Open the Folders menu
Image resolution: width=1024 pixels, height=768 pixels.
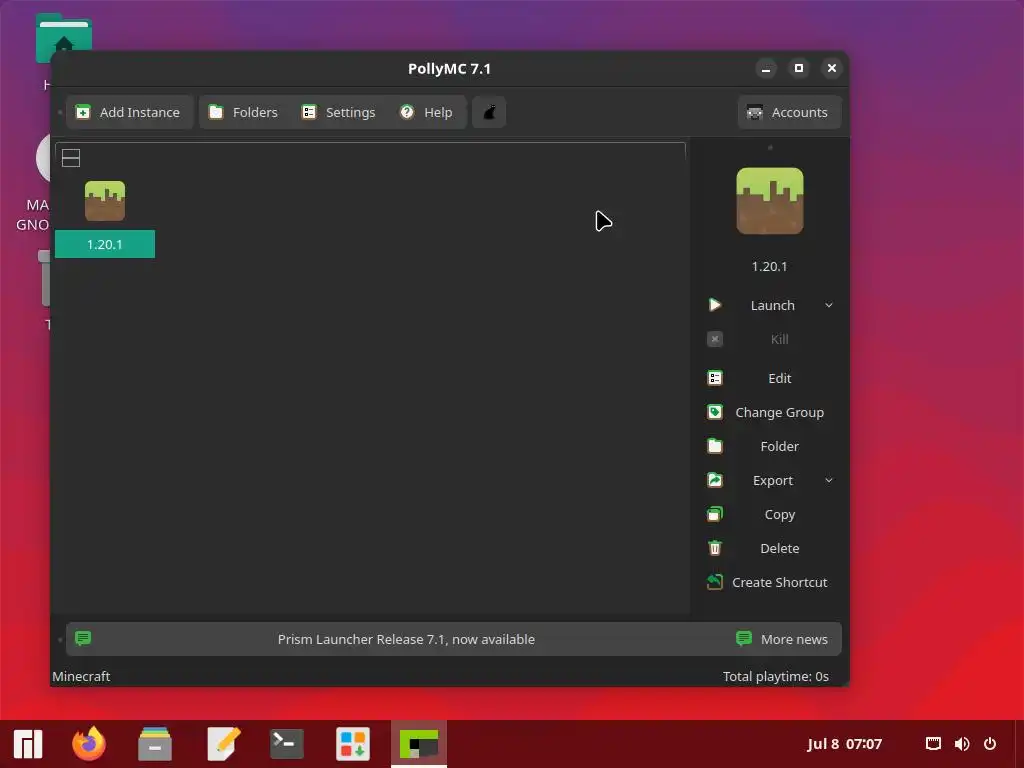pos(243,112)
